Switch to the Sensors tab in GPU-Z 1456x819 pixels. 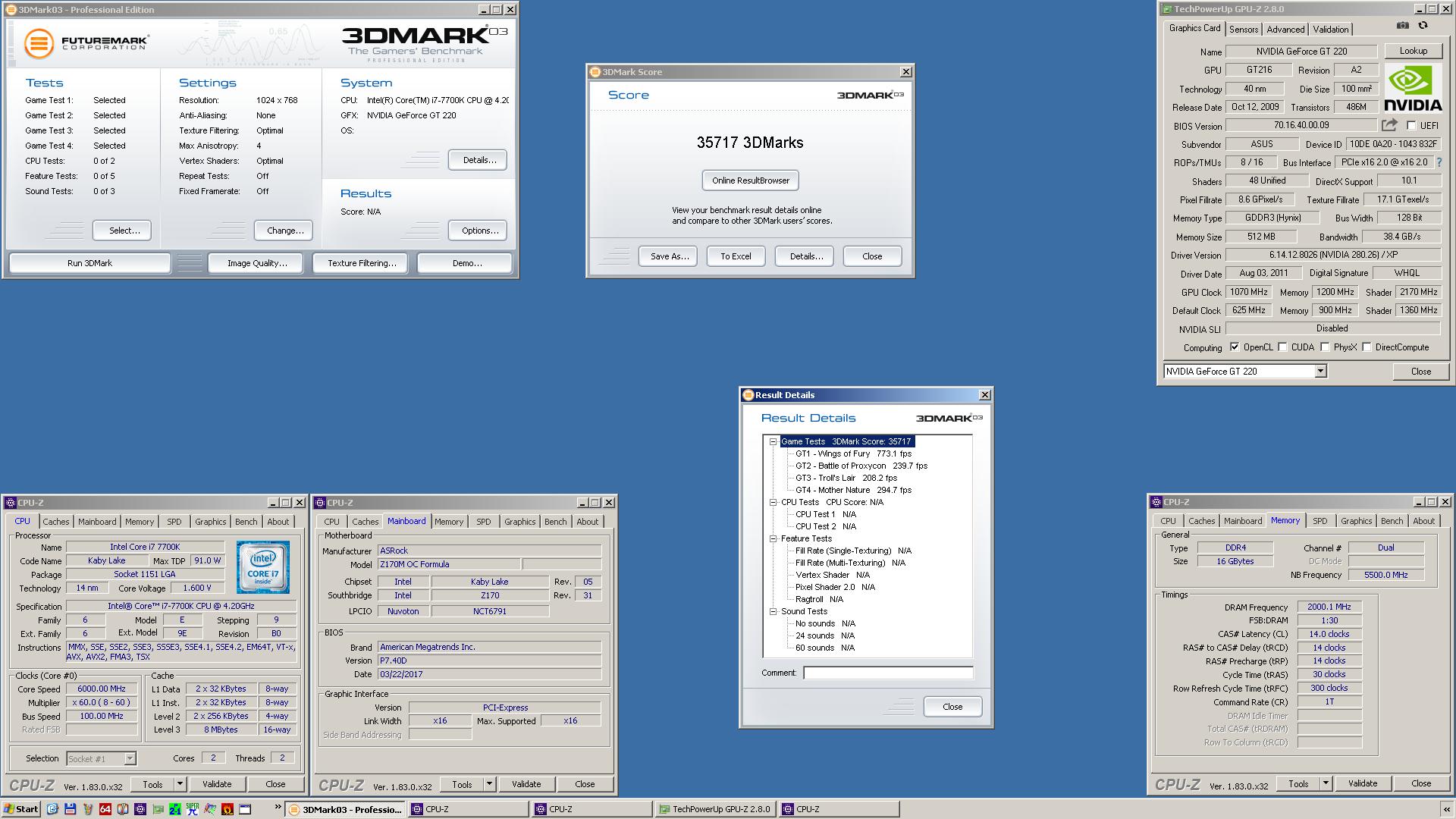click(1244, 30)
